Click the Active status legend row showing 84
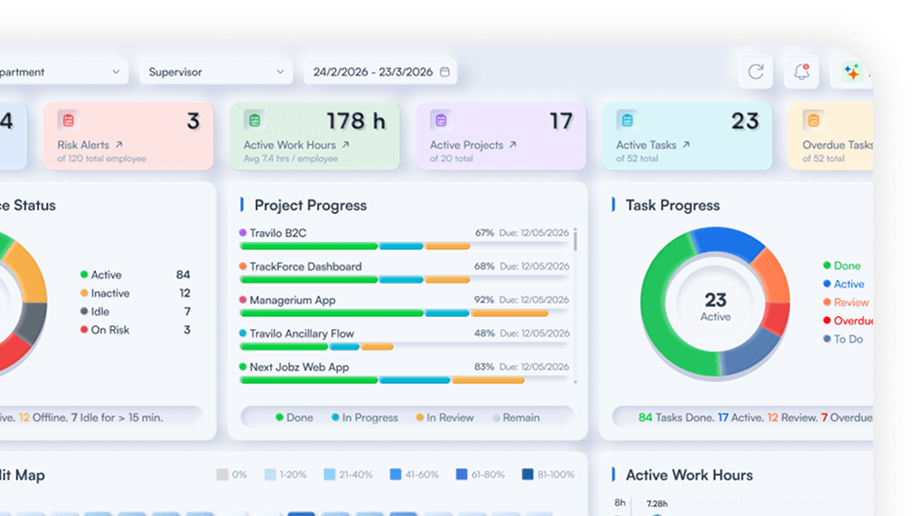This screenshot has height=516, width=918. (x=135, y=275)
